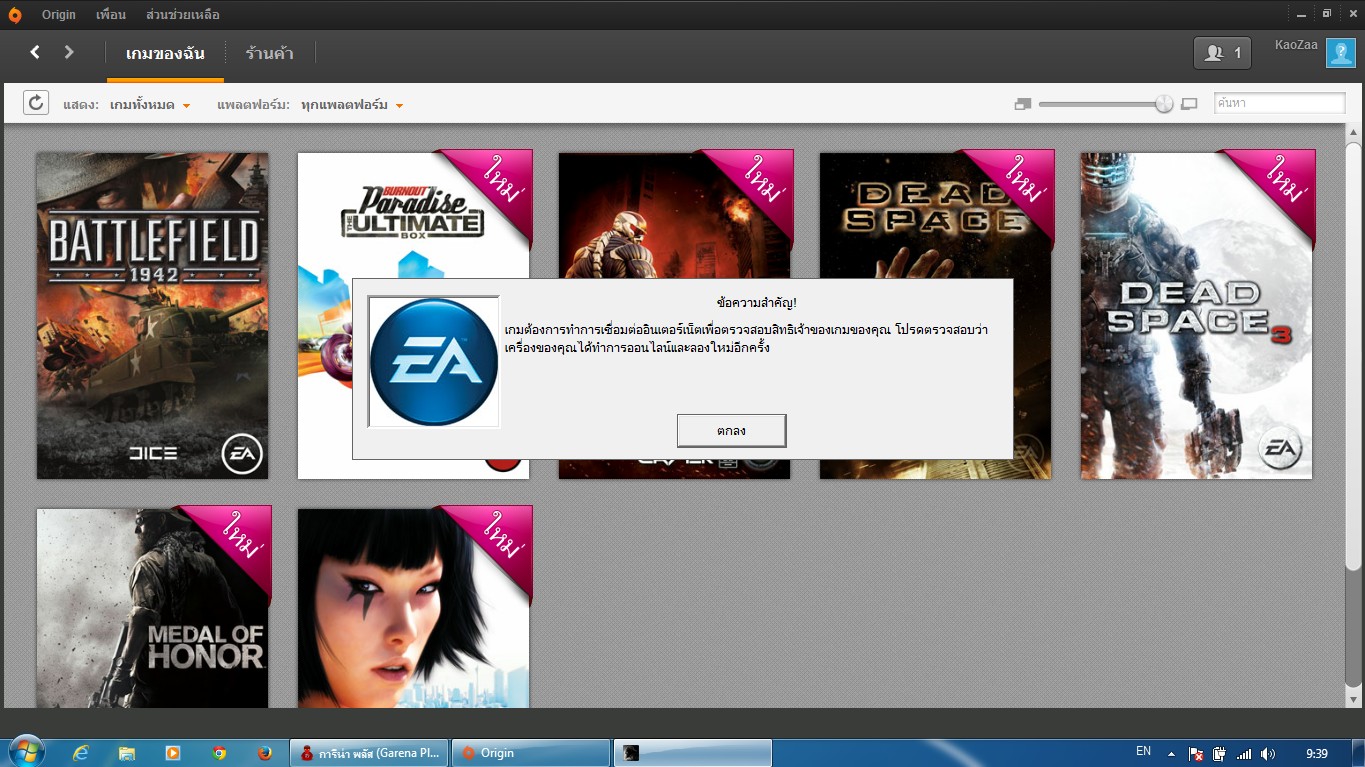Expand the แพลตฟอร์ม filter dropdown

pyautogui.click(x=352, y=105)
